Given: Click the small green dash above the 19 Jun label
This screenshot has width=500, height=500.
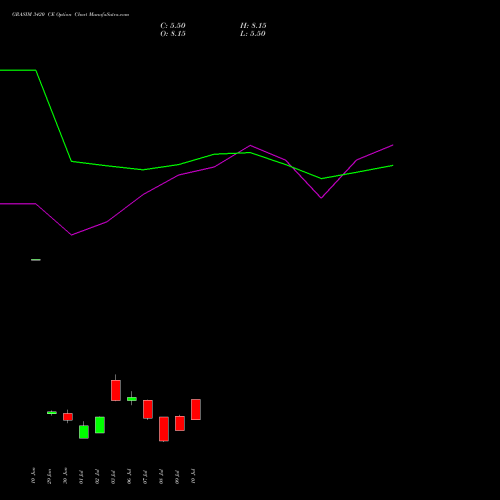Looking at the screenshot, I should tap(36, 260).
